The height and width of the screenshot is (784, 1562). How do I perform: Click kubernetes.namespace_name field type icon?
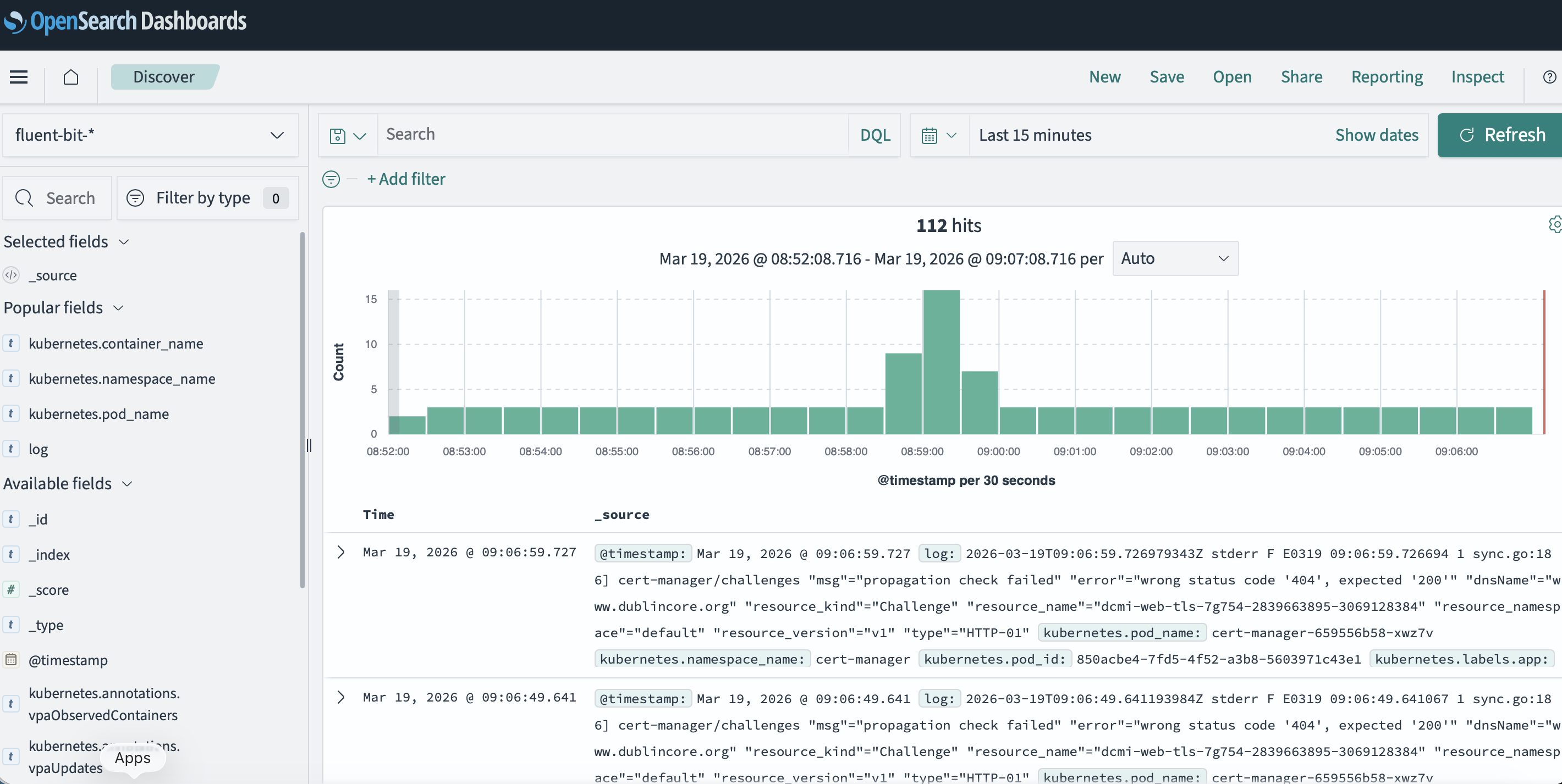(x=11, y=378)
